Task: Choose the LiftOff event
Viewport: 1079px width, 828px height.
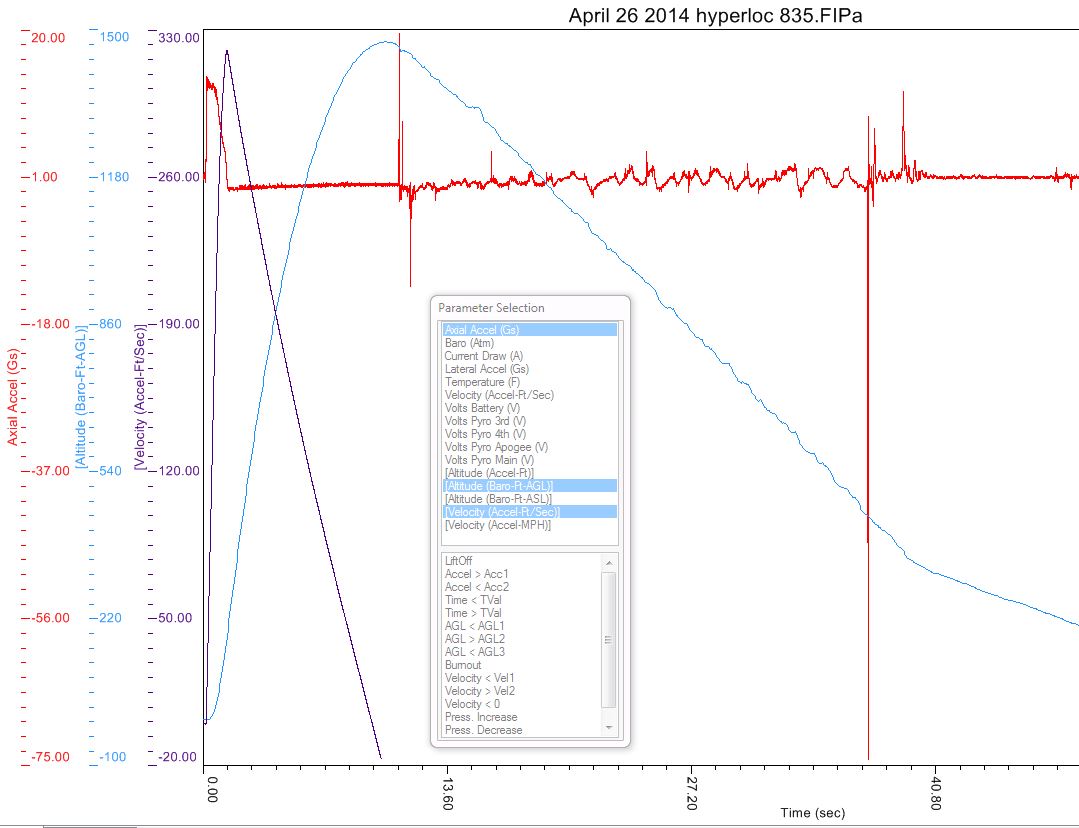Action: point(458,561)
